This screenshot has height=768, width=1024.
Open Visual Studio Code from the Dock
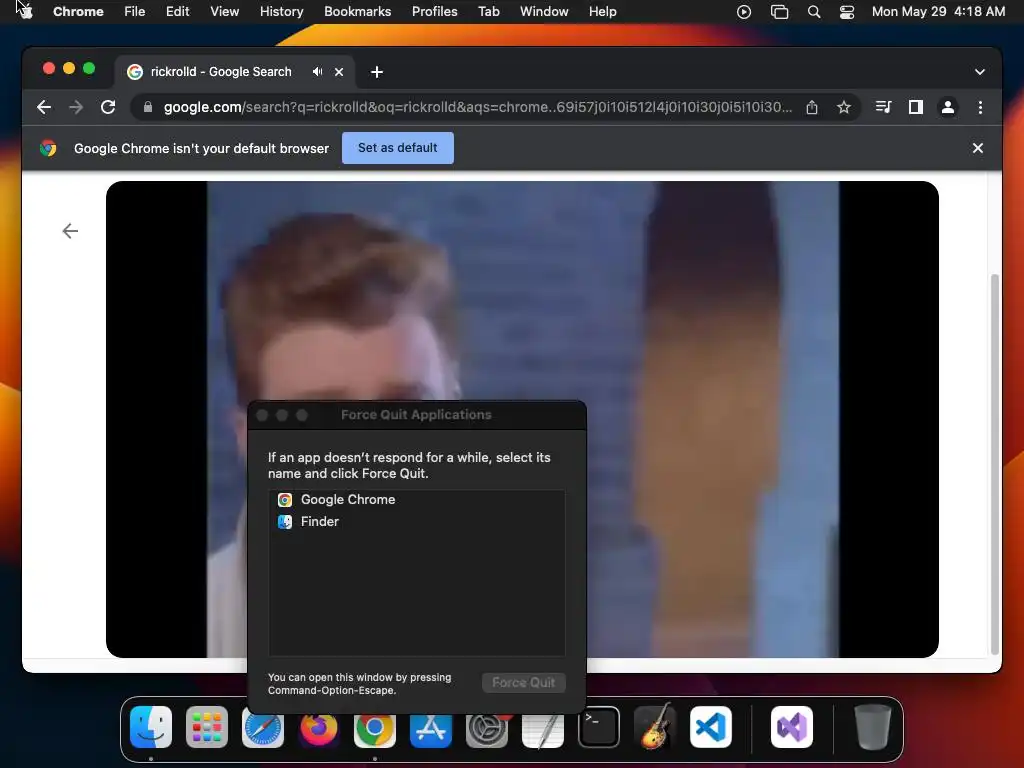711,727
